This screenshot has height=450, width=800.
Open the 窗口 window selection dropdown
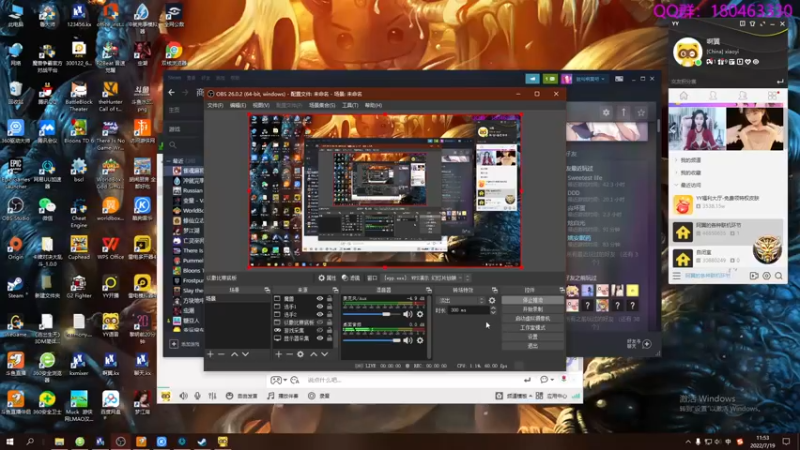427,278
